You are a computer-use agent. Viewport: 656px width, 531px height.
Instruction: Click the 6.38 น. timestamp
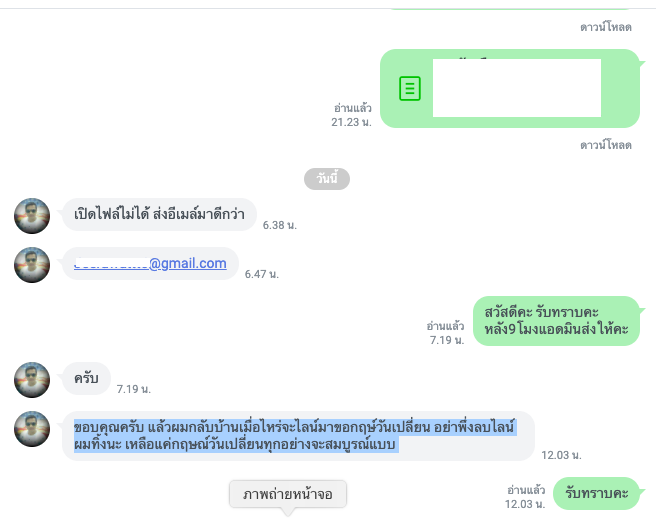279,225
